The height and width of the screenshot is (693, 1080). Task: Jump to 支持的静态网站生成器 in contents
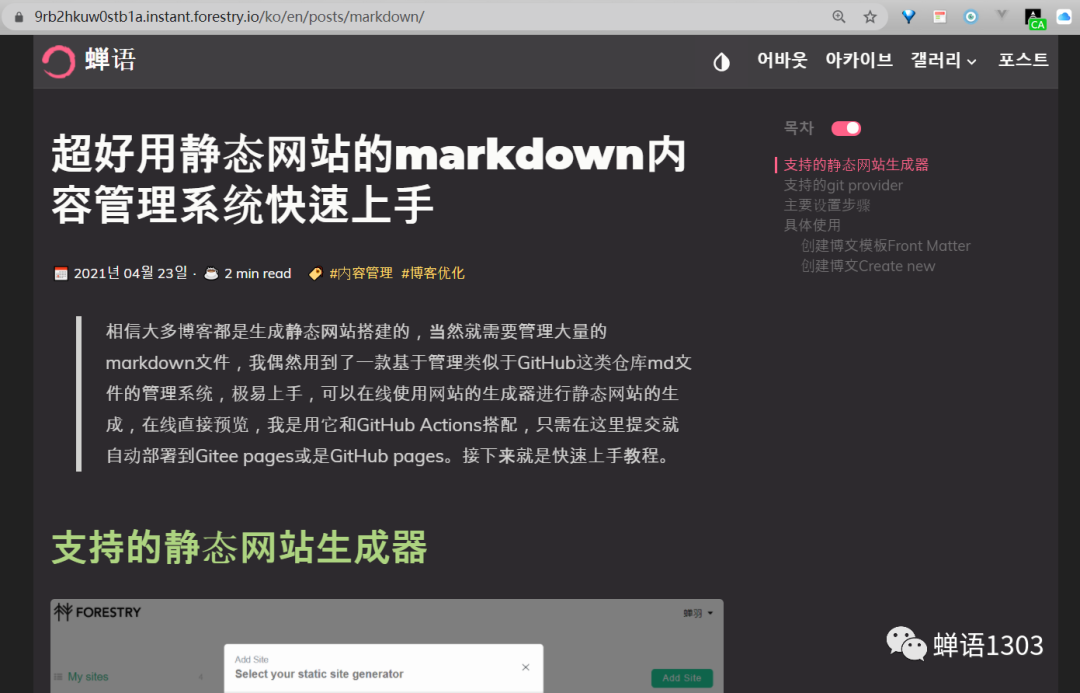(856, 165)
